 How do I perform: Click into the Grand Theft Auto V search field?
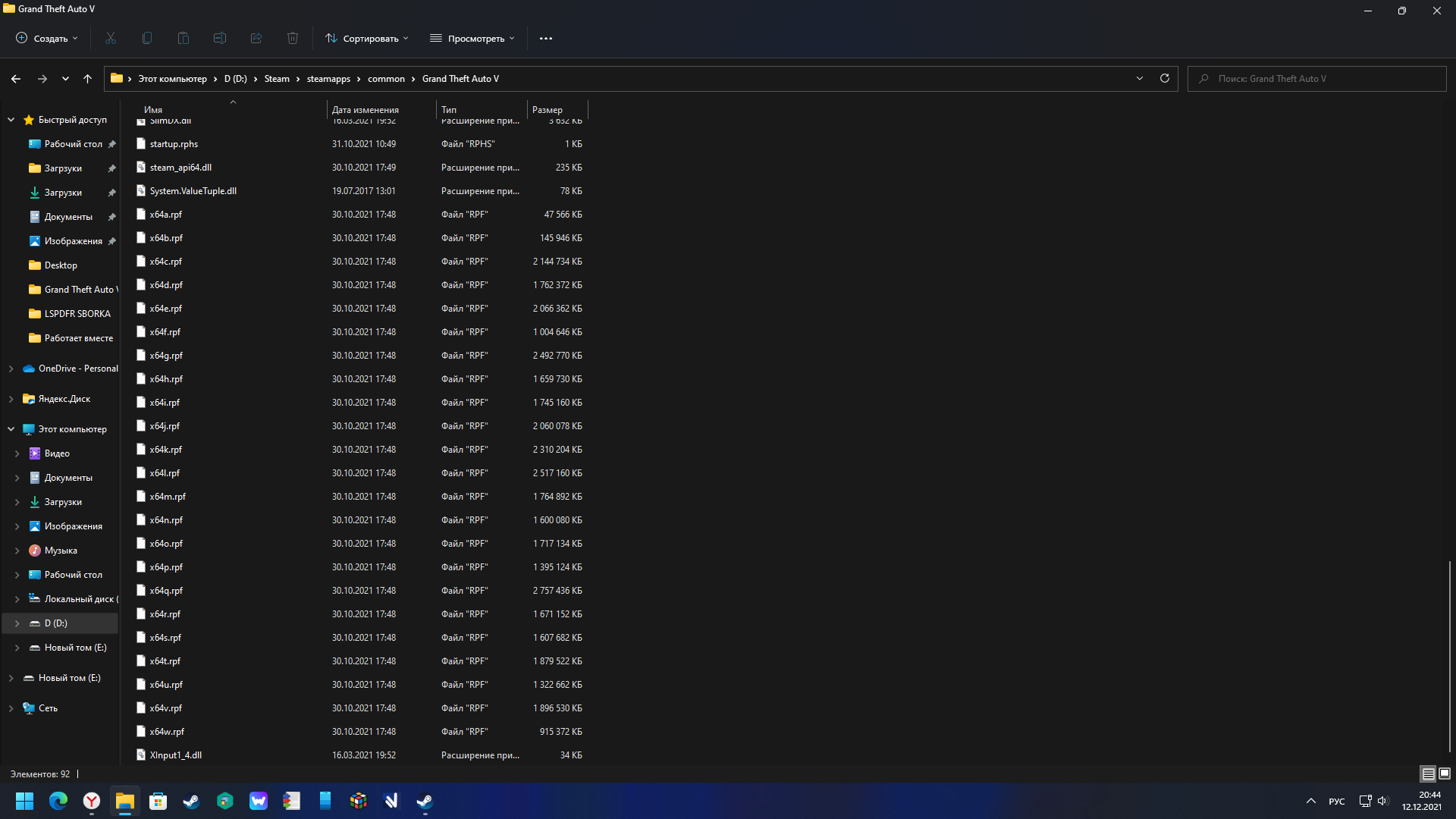[1319, 79]
